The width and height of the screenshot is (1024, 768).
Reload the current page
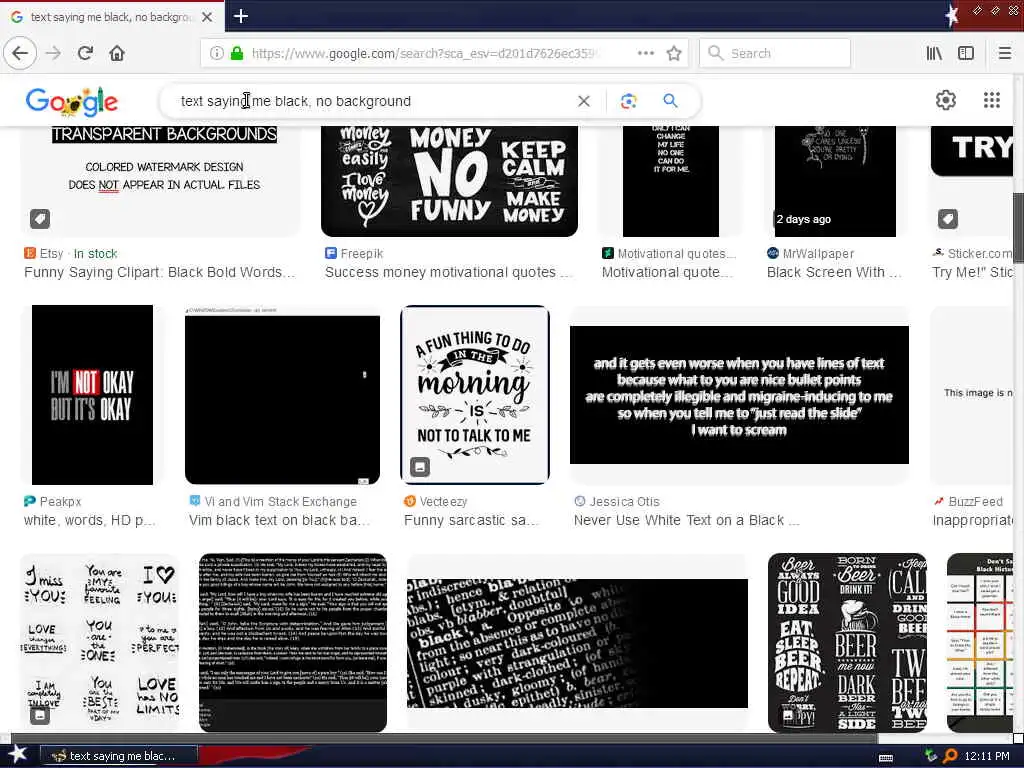85,53
